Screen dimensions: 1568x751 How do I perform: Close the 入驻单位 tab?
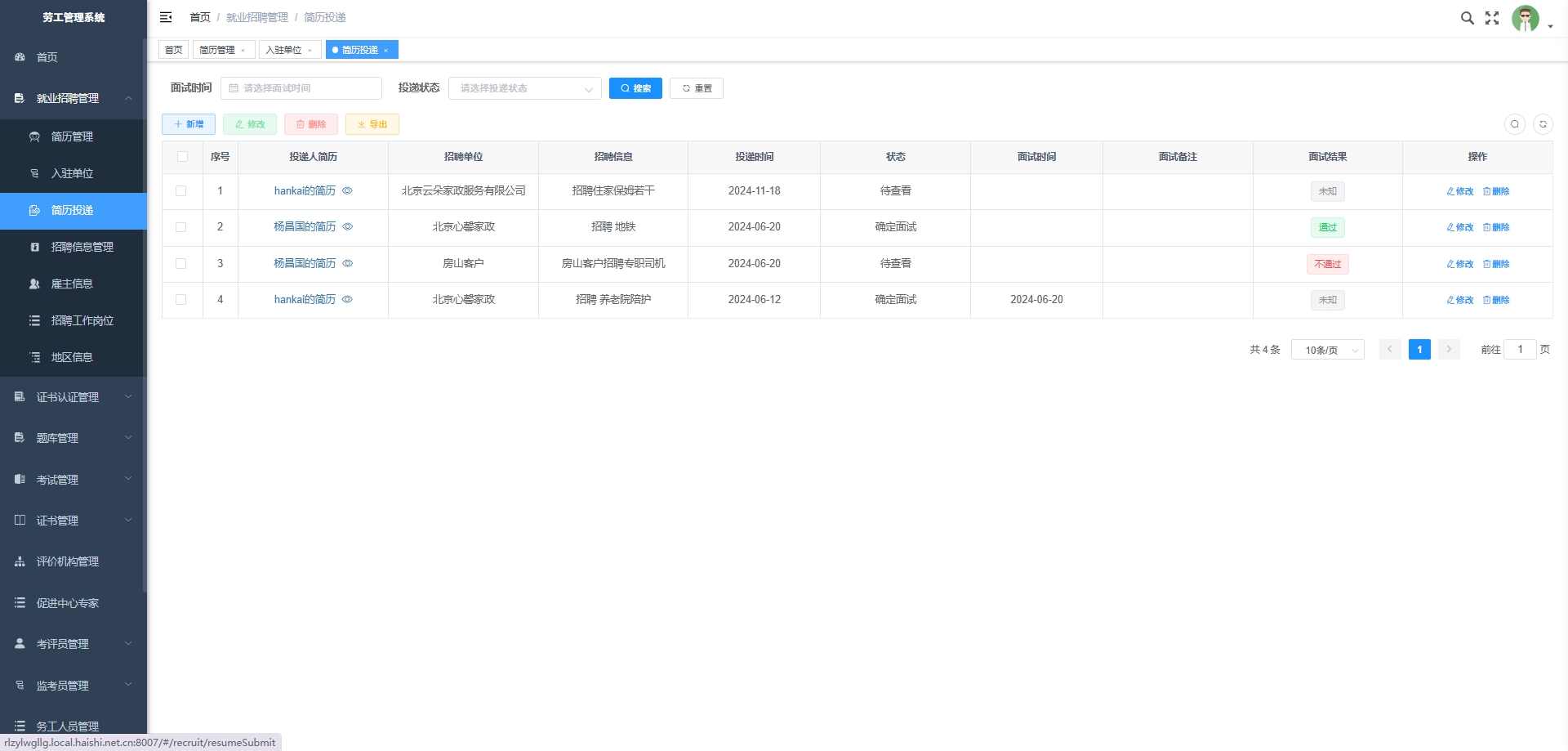310,51
